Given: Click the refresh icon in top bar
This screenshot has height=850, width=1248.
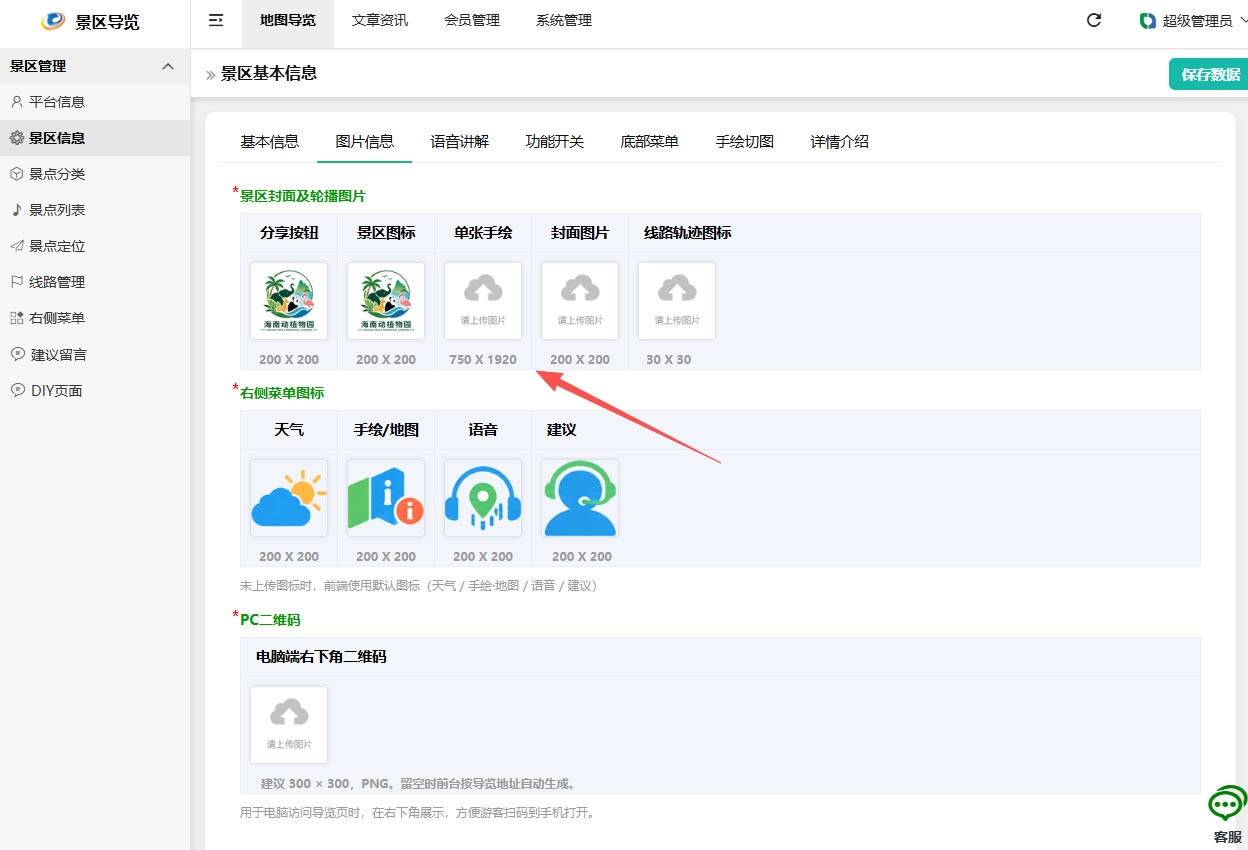Looking at the screenshot, I should click(1094, 20).
